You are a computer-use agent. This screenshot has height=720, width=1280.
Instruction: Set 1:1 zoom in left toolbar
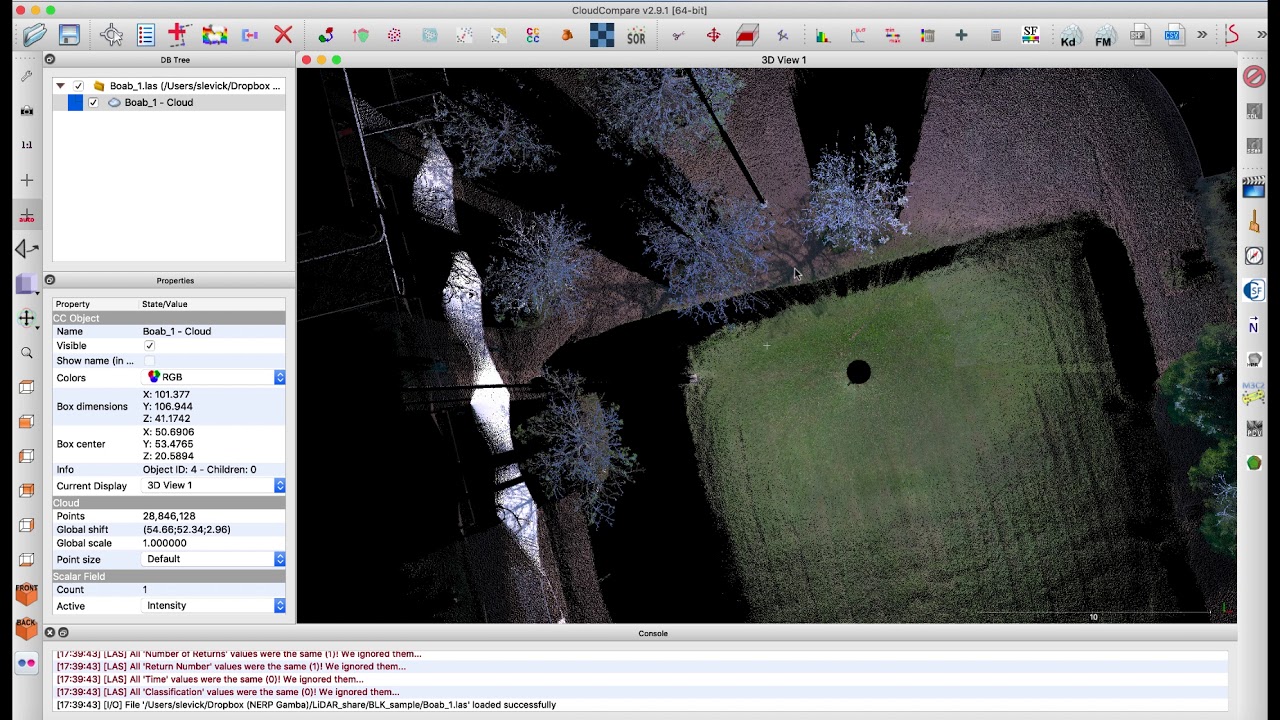27,145
